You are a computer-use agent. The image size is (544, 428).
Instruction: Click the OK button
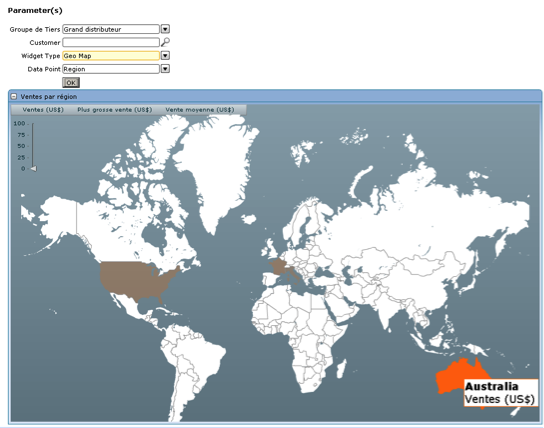pyautogui.click(x=71, y=83)
